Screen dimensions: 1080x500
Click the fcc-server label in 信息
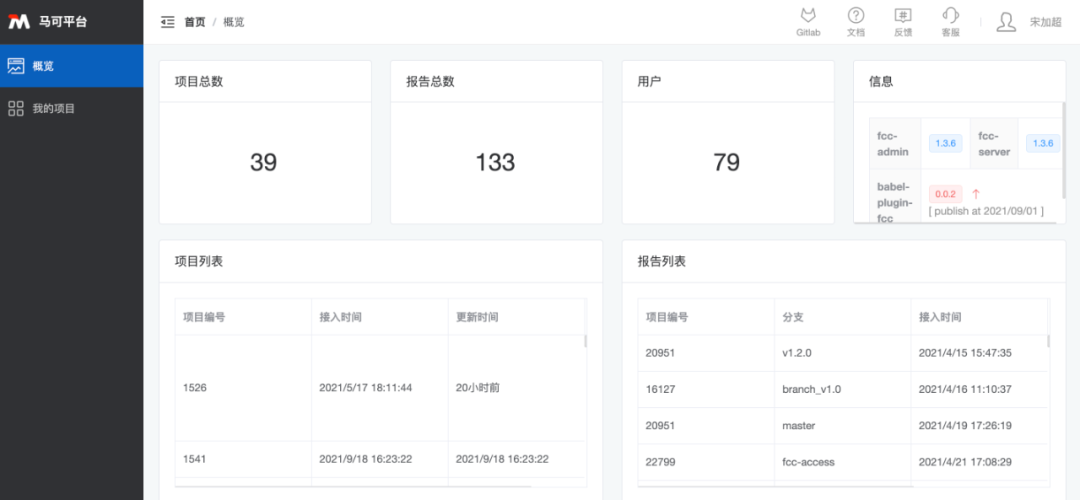click(994, 143)
